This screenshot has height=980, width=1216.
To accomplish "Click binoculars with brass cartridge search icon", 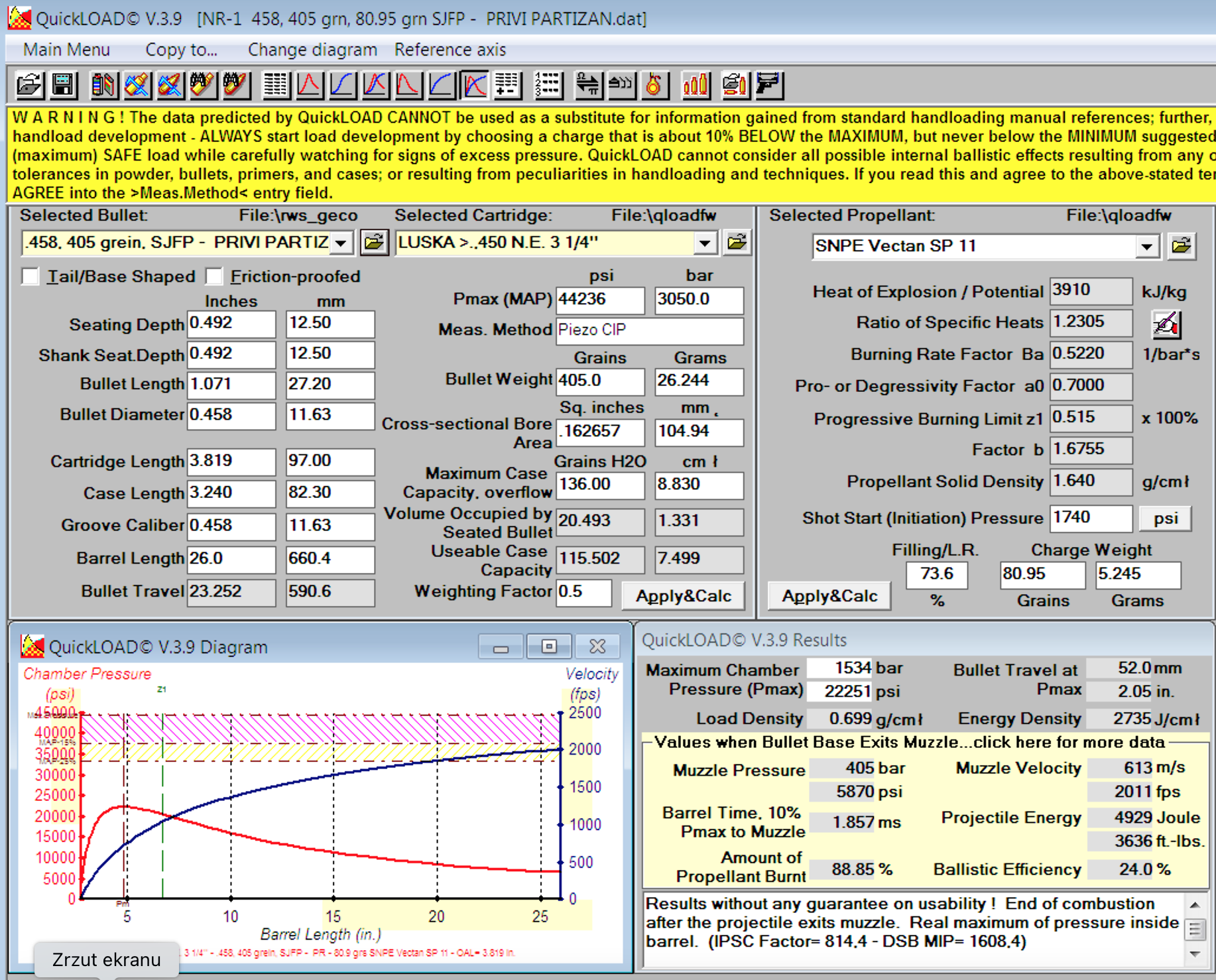I will [204, 85].
